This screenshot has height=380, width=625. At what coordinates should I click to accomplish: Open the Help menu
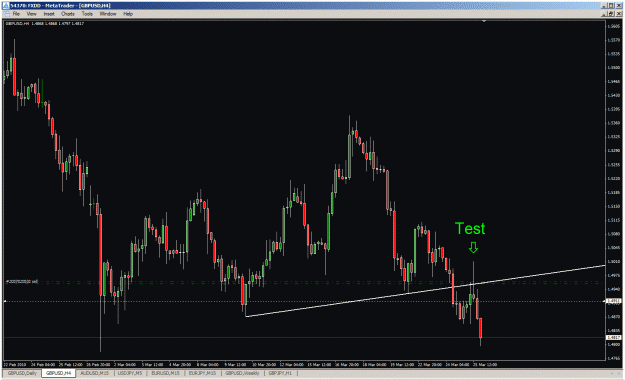tap(128, 14)
